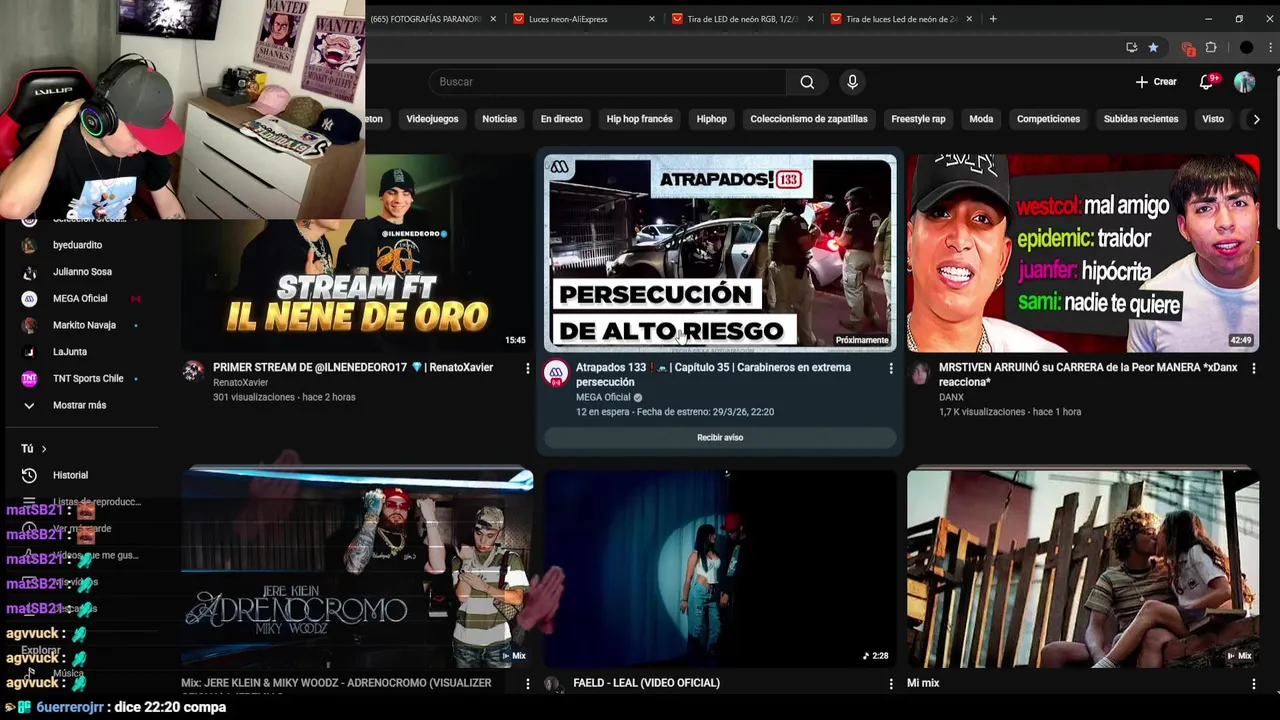The image size is (1280, 720).
Task: Select the Visto filter chip
Action: (x=1213, y=119)
